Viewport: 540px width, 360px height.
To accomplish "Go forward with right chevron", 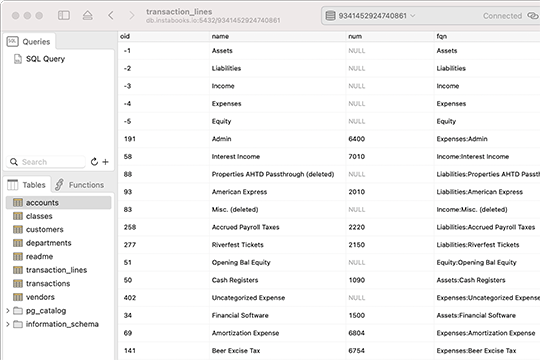I will 132,16.
